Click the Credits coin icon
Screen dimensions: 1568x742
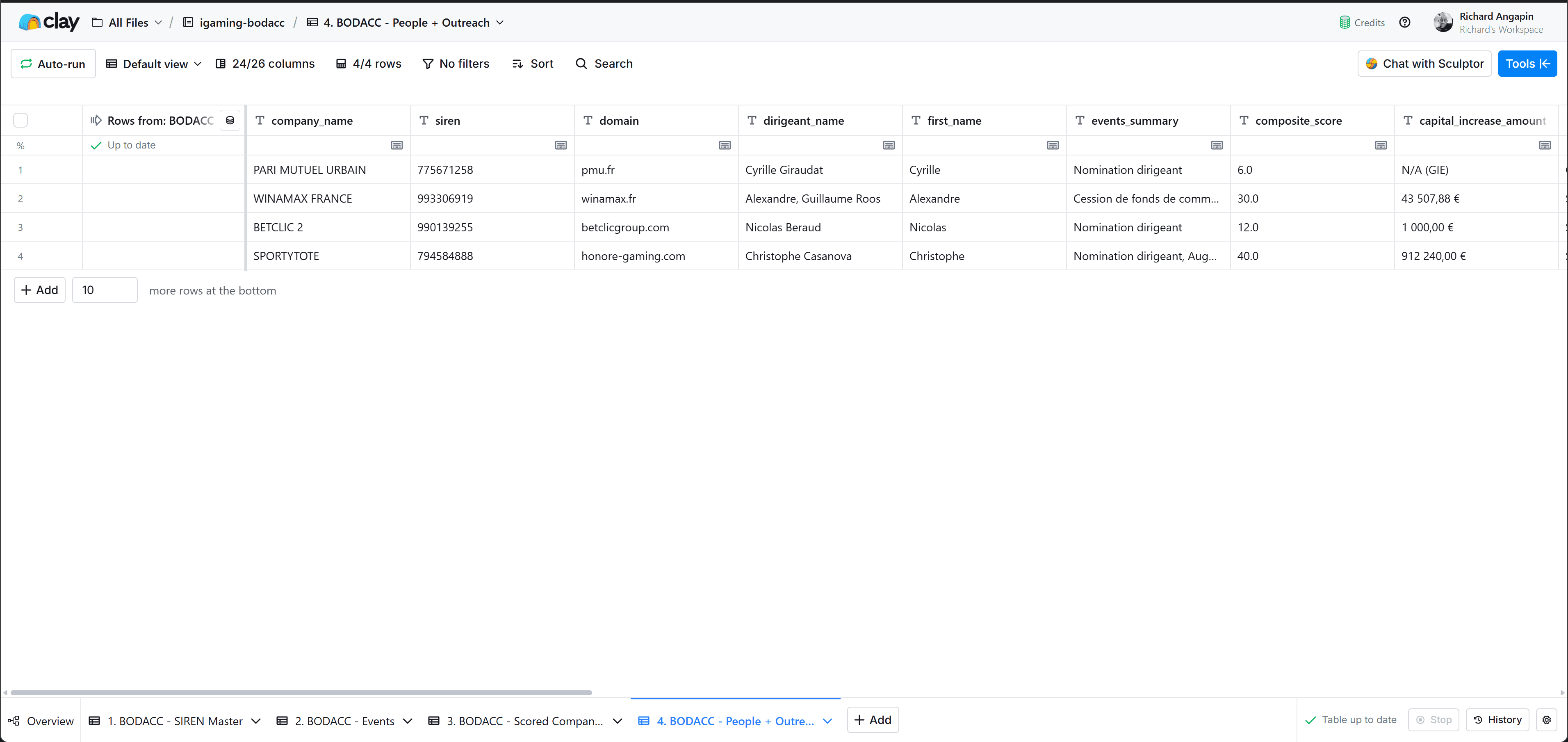point(1345,23)
